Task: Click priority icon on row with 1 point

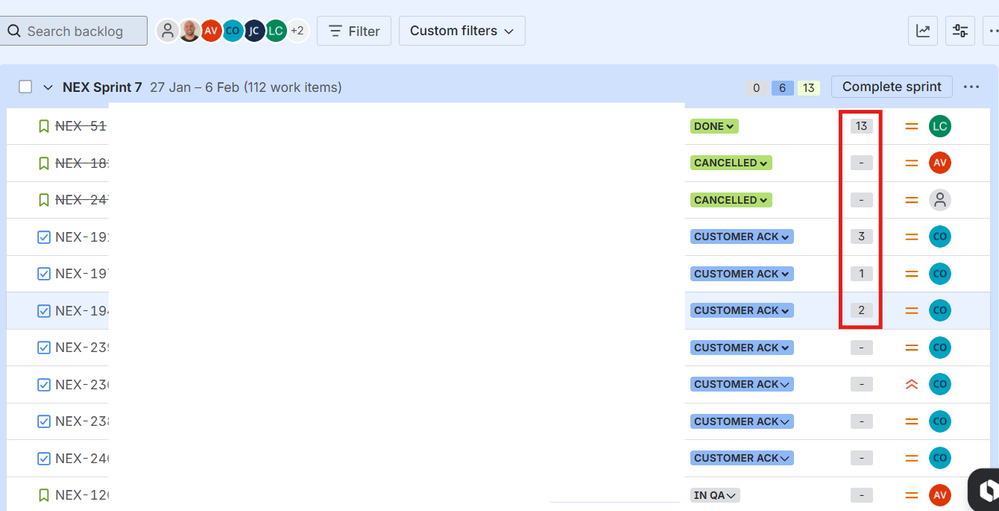Action: coord(912,274)
